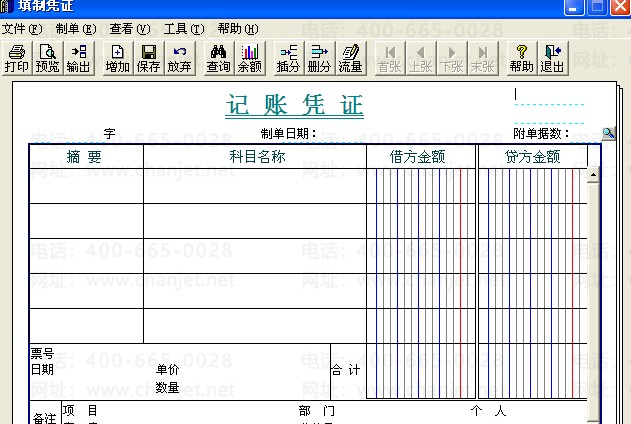Click the 输出 (Export) toolbar icon

78,58
